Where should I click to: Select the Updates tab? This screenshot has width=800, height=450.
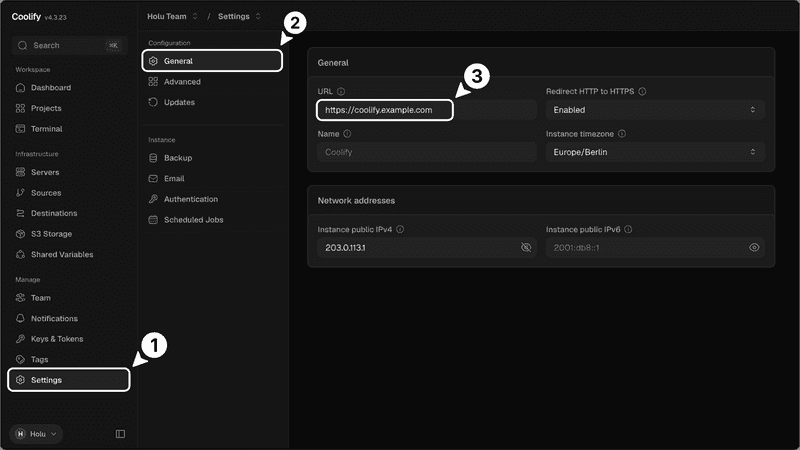pyautogui.click(x=212, y=102)
